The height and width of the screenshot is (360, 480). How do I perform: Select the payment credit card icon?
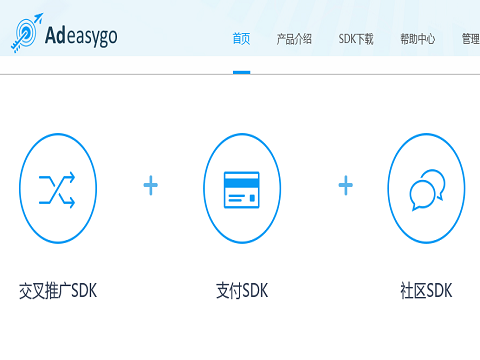tap(242, 189)
